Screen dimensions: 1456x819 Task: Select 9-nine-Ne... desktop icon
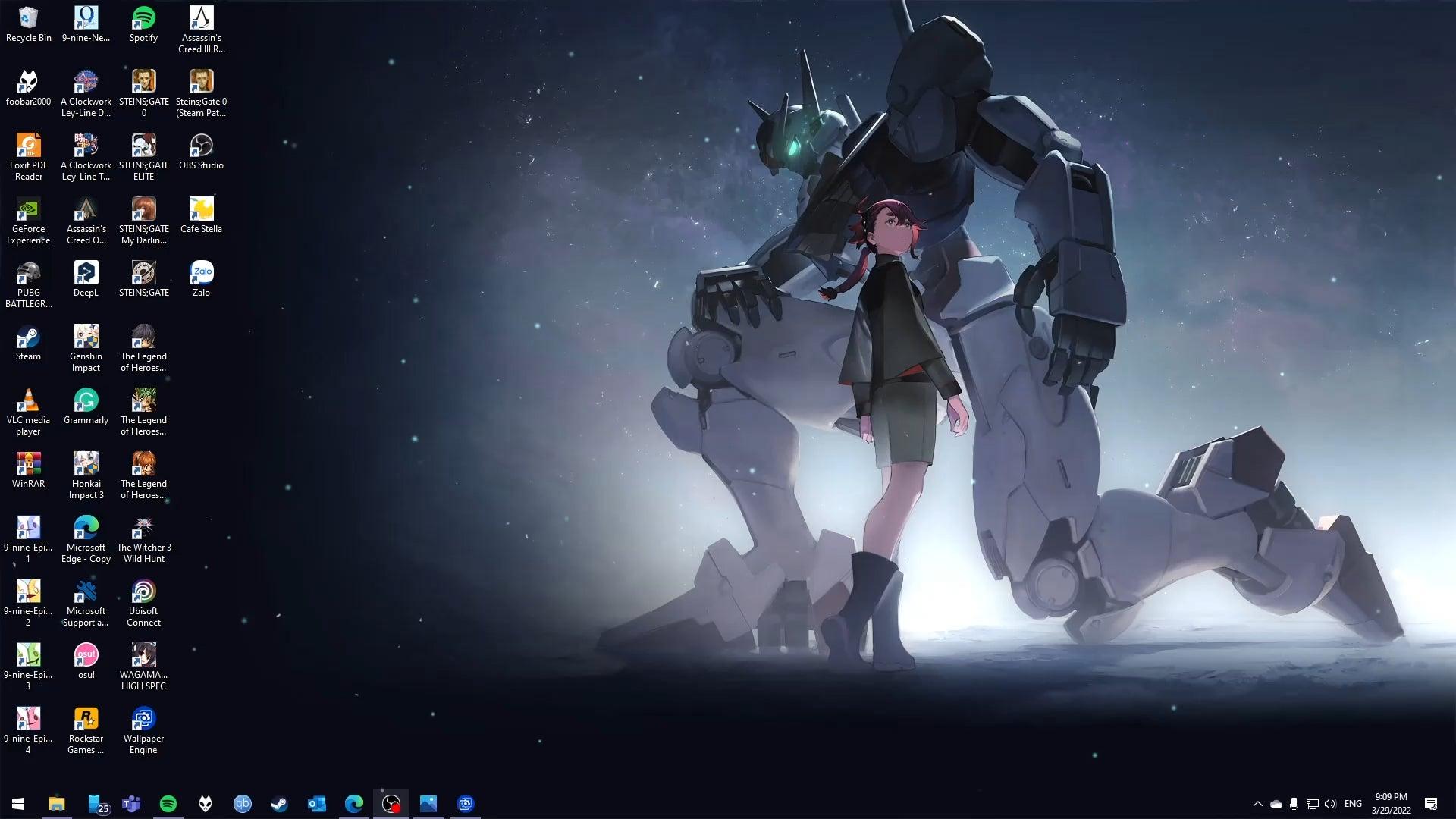[86, 24]
